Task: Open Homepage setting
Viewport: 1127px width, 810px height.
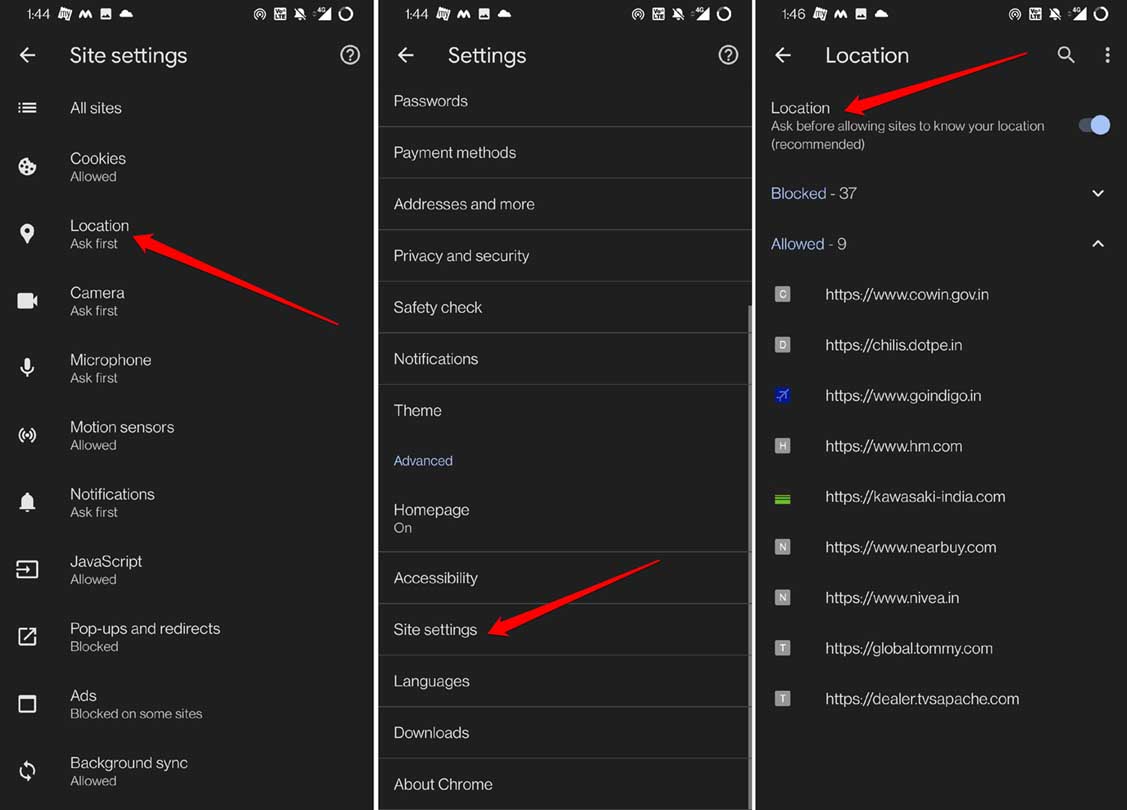Action: click(x=565, y=518)
